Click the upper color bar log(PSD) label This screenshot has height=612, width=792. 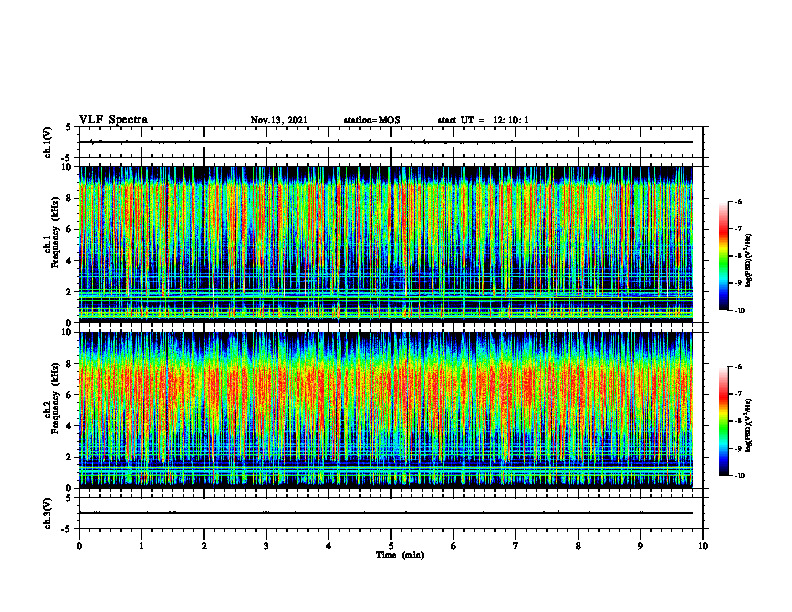click(x=748, y=261)
